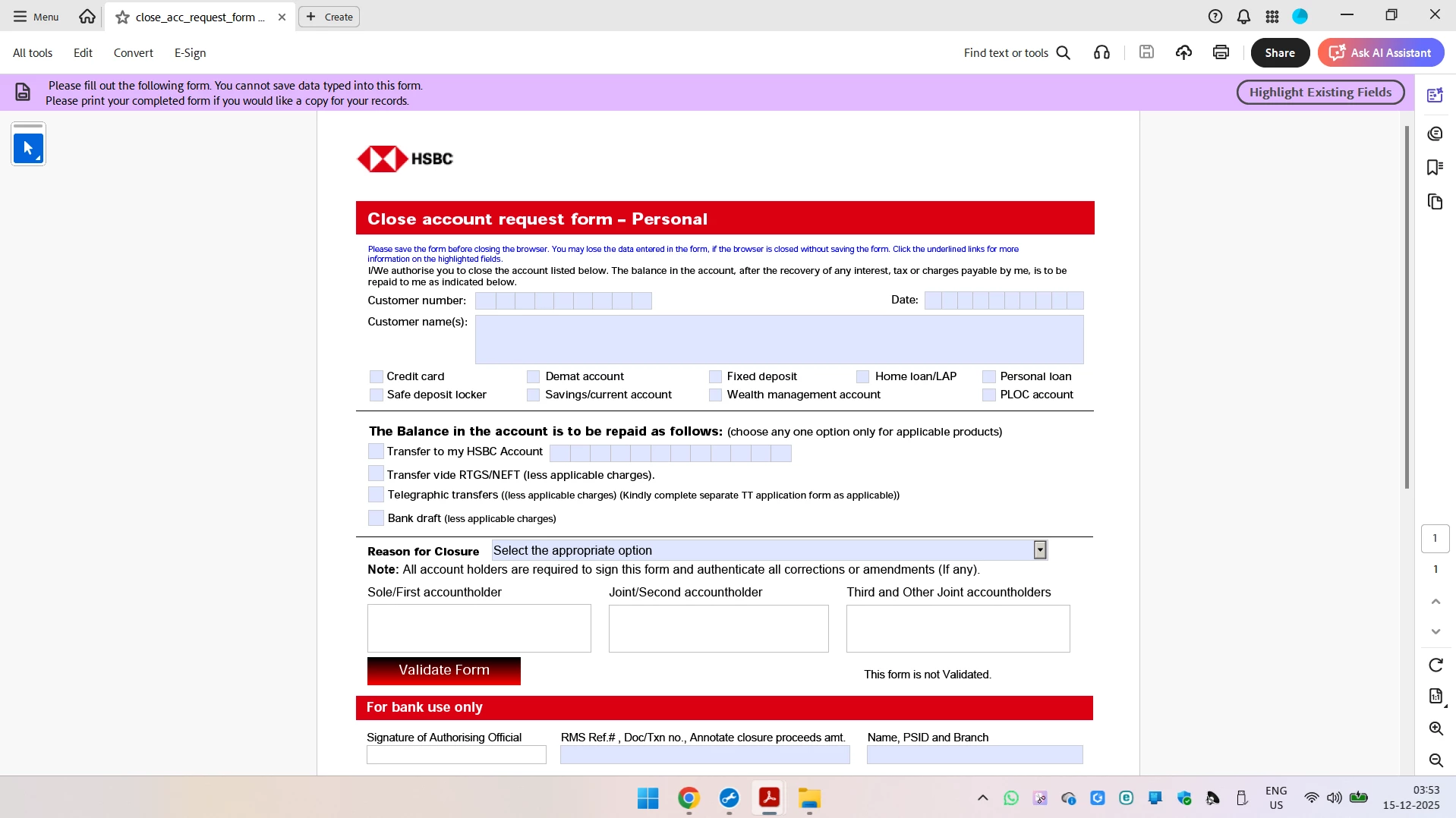Go to next page down chevron

tap(1436, 631)
